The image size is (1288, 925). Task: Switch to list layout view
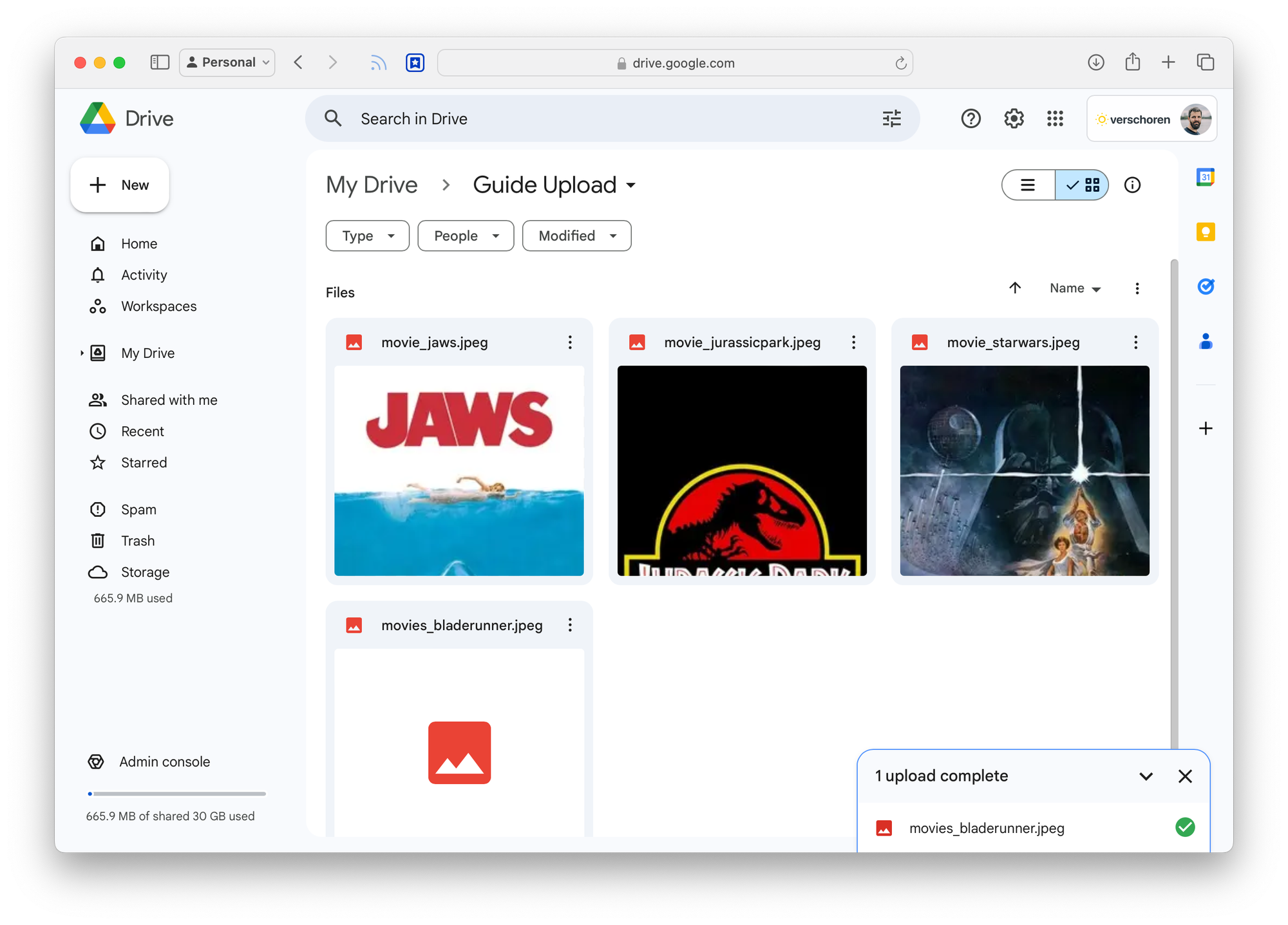click(1028, 185)
